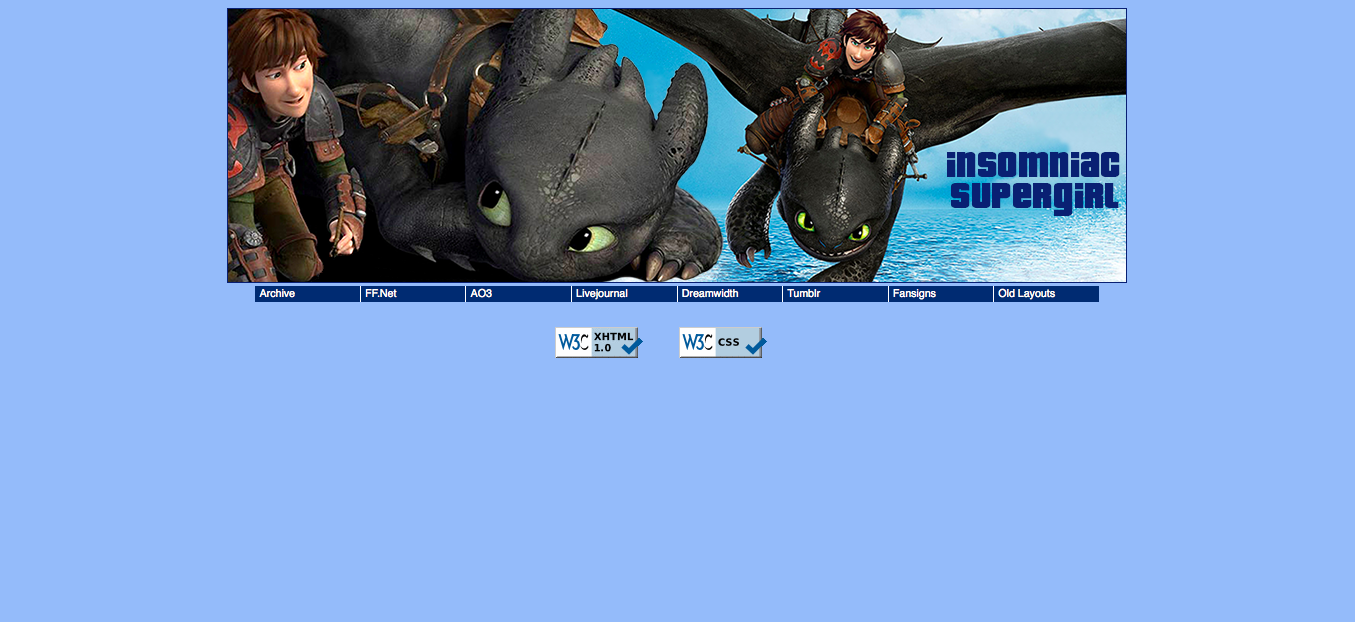Image resolution: width=1355 pixels, height=622 pixels.
Task: Click the Insomniac Supergirl dragon banner image
Action: pyautogui.click(x=677, y=146)
